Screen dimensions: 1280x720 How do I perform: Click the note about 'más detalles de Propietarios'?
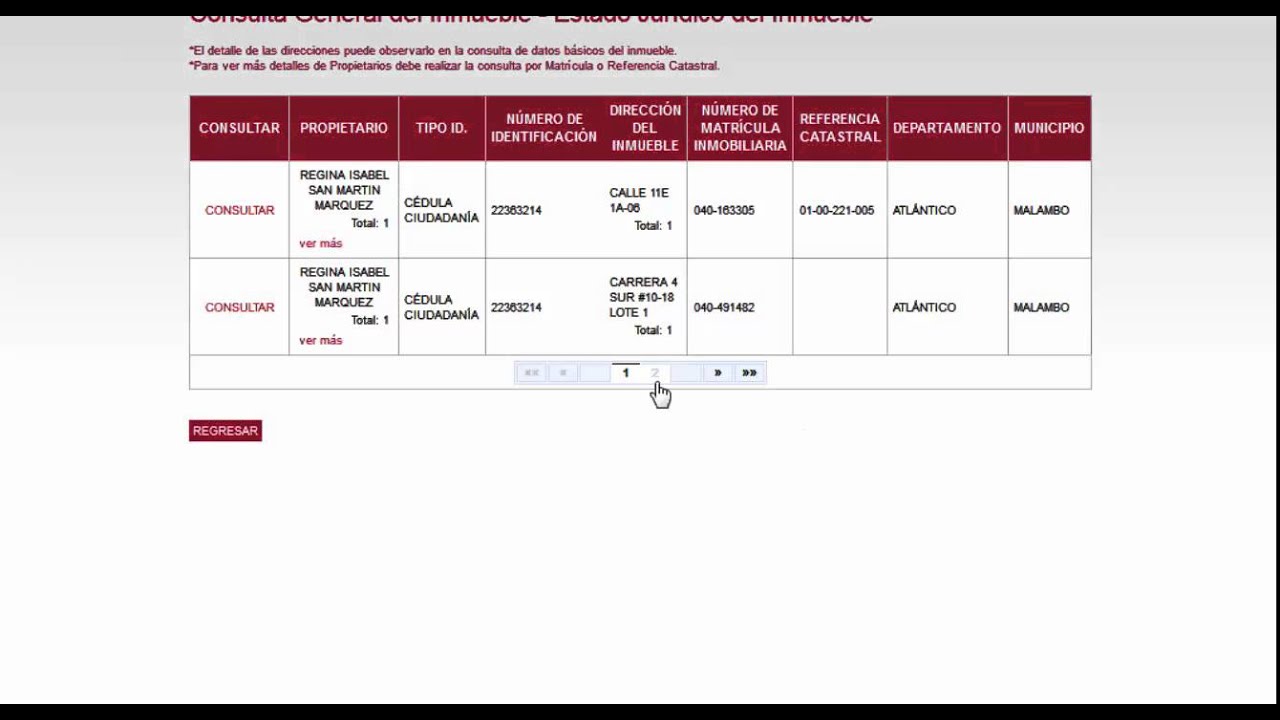454,66
